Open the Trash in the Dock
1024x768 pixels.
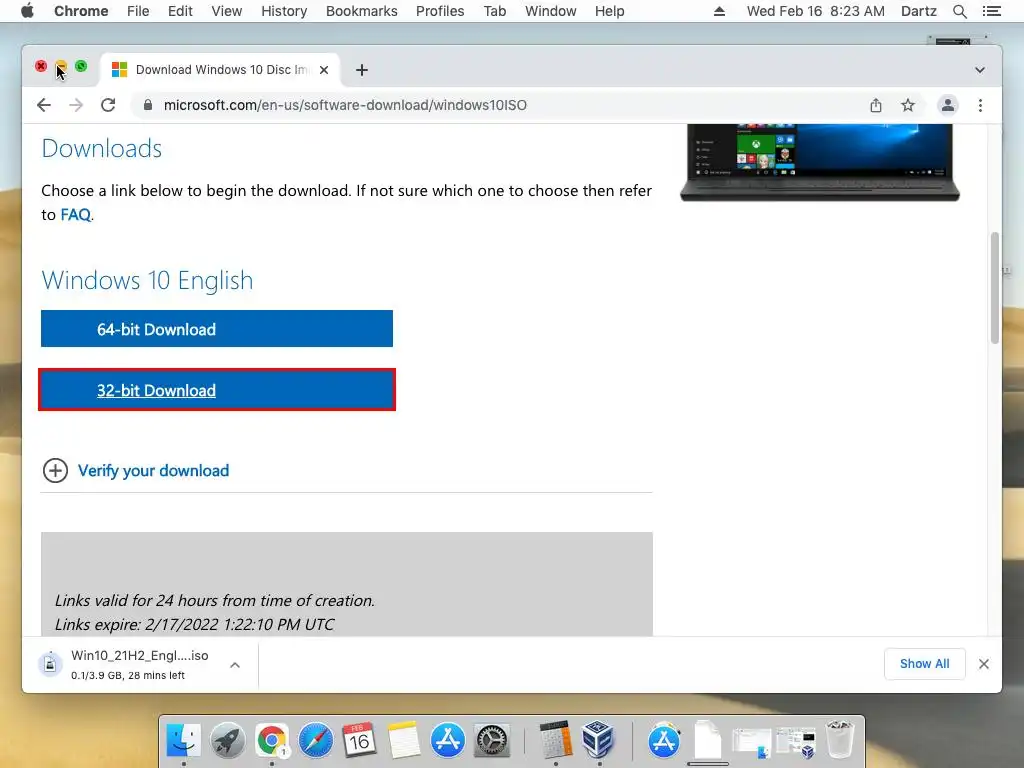pyautogui.click(x=840, y=741)
